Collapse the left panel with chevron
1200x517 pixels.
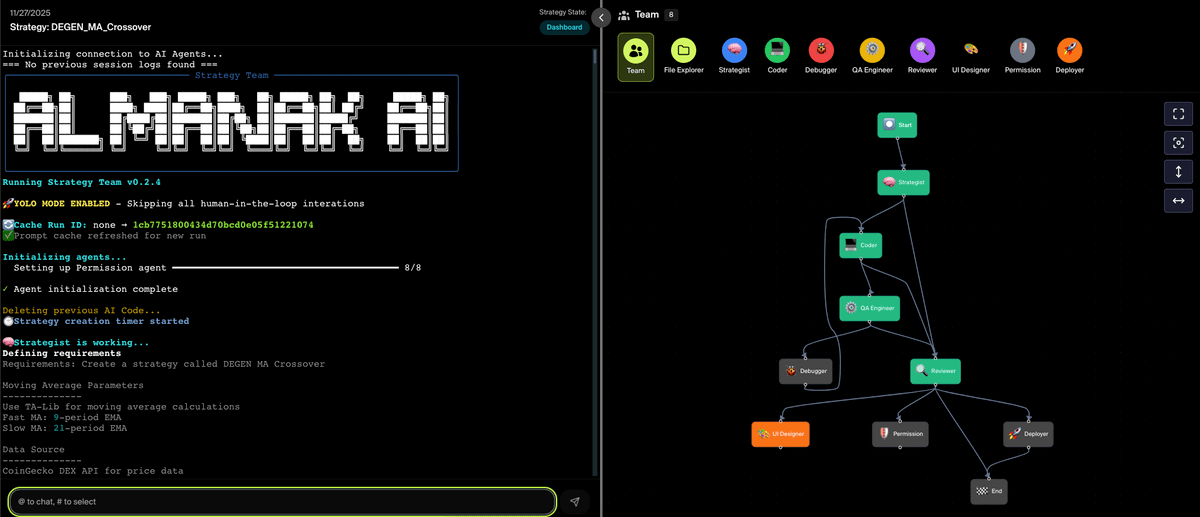pyautogui.click(x=601, y=17)
